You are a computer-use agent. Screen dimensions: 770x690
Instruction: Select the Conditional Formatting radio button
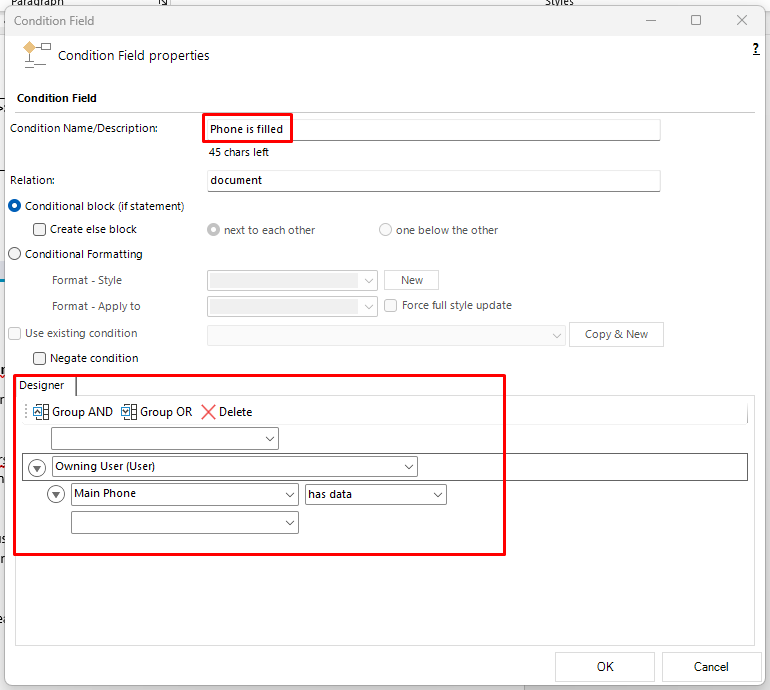(x=15, y=254)
